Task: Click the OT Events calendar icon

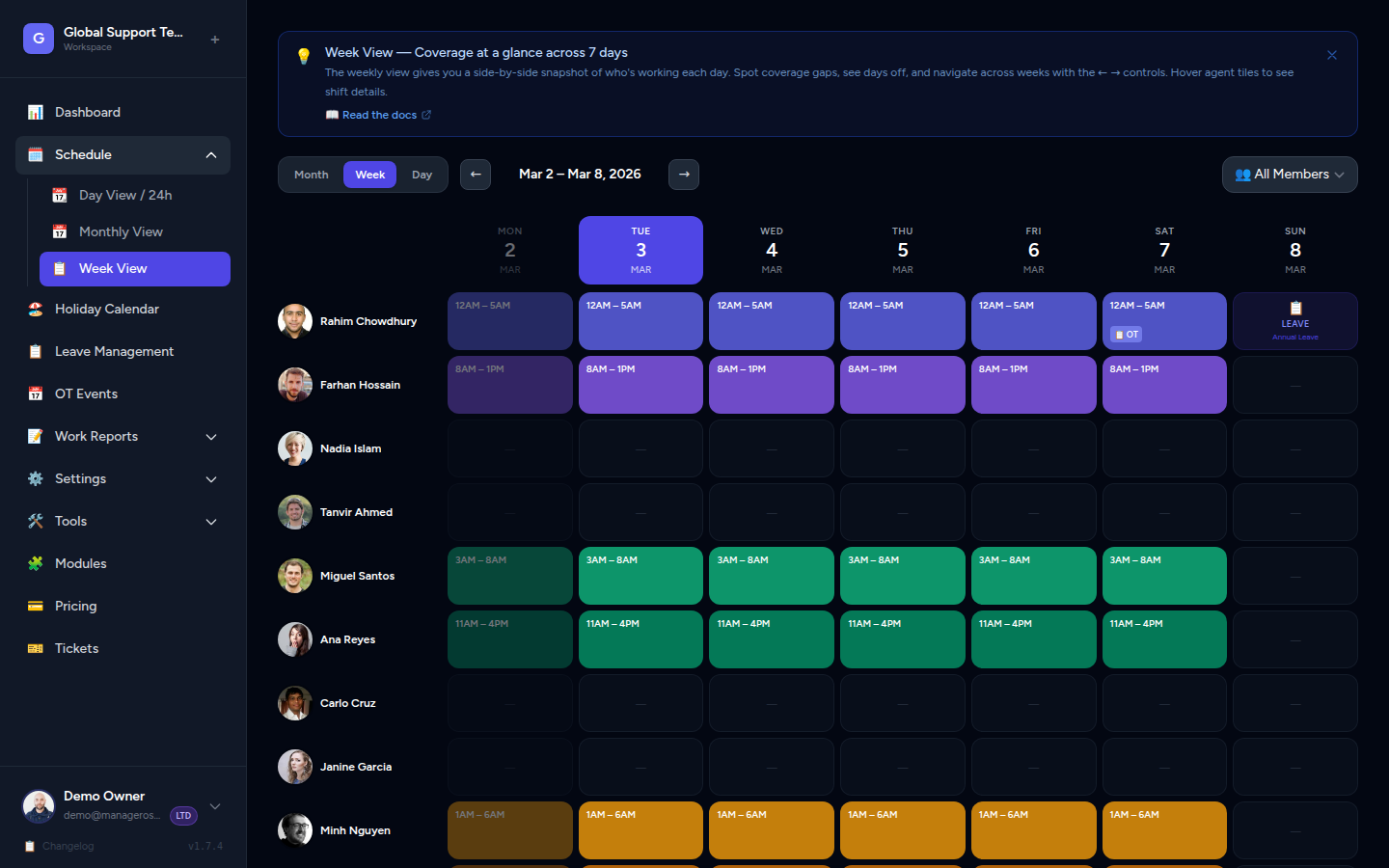Action: 36,394
